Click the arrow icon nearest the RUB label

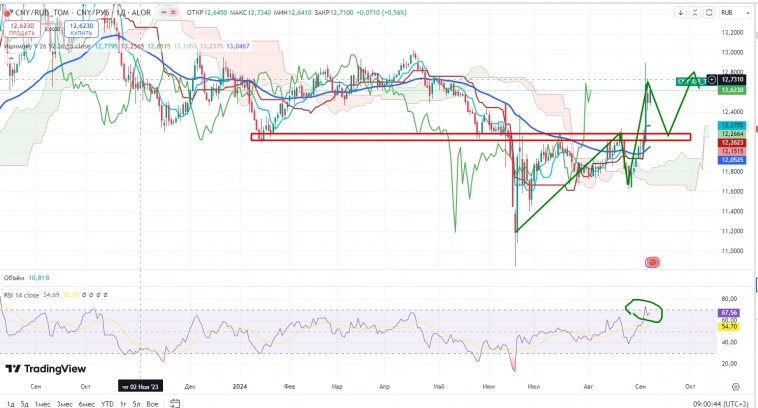(698, 13)
